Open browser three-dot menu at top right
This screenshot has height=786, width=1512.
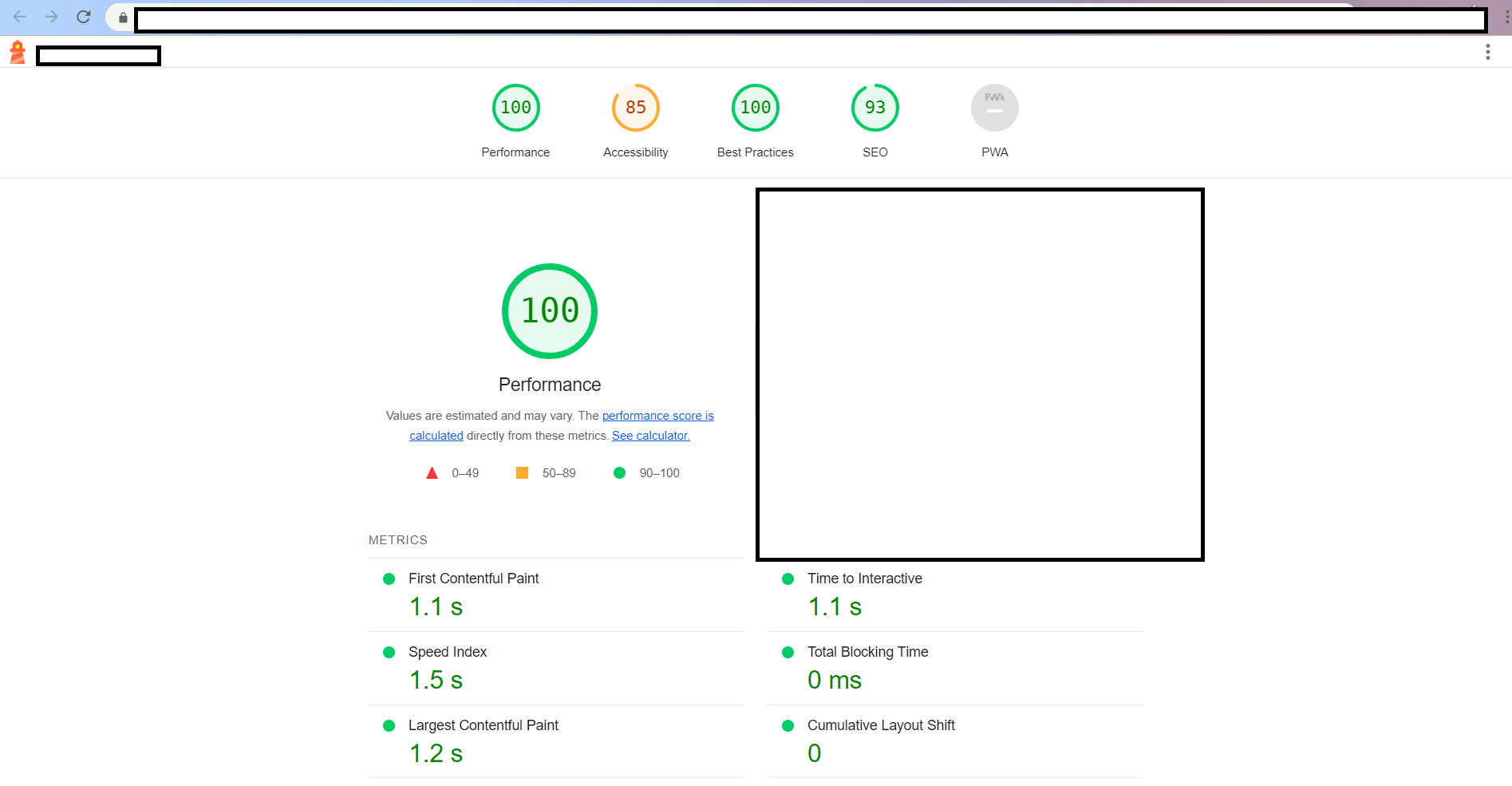tap(1506, 17)
